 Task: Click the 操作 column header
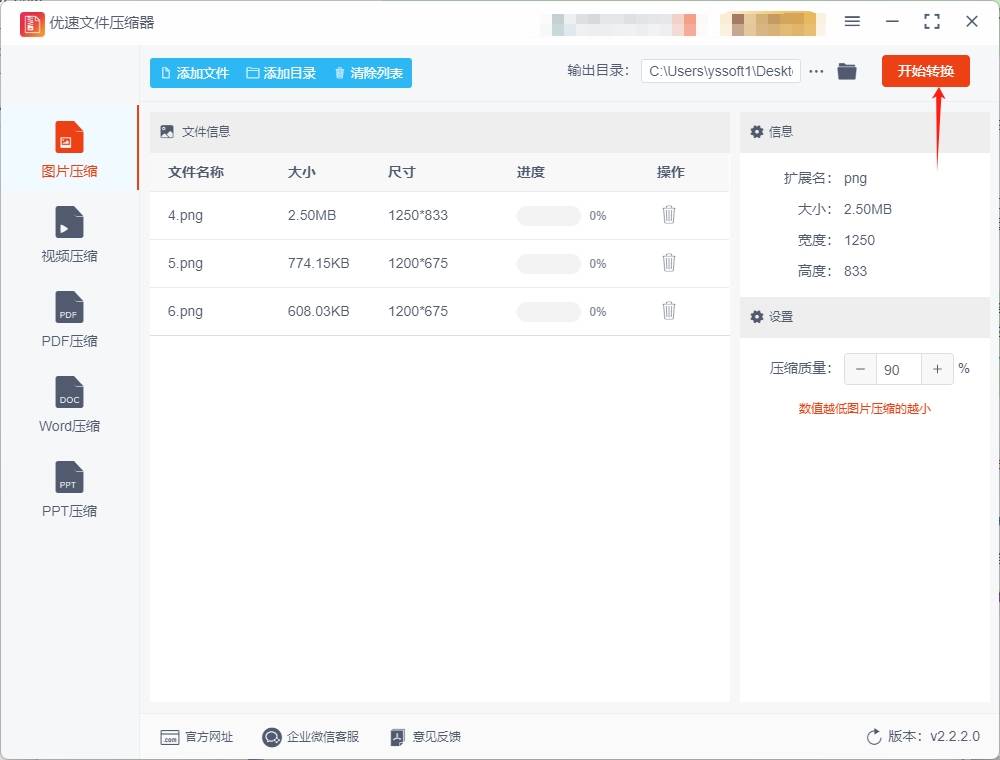(x=670, y=172)
